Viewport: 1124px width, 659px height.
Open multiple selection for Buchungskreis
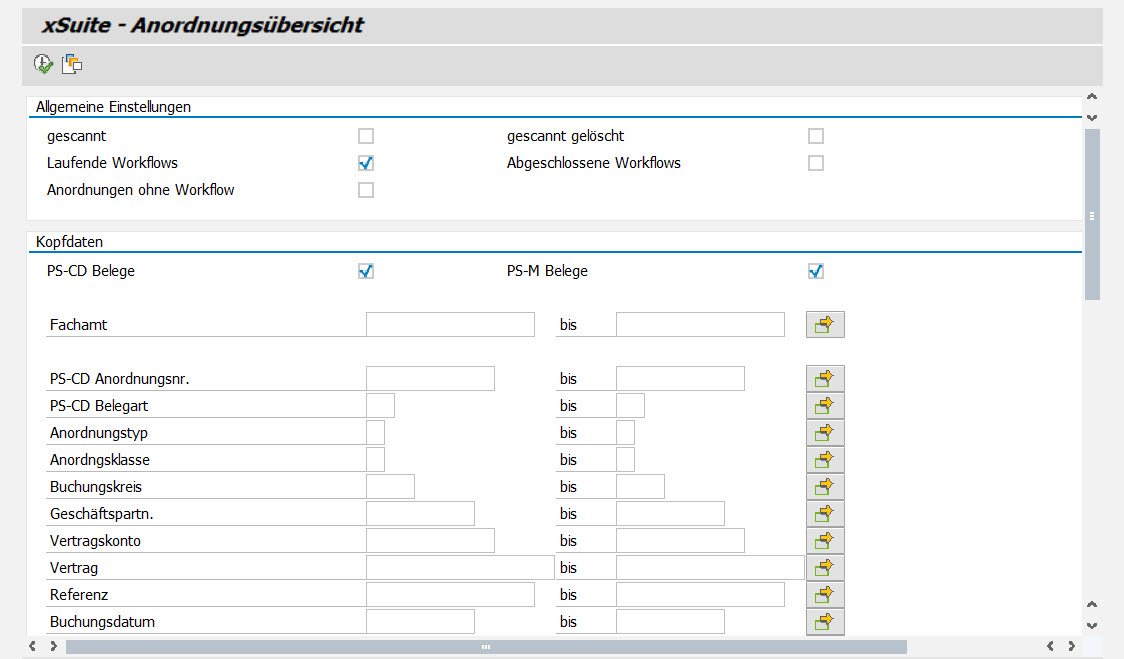pos(824,486)
